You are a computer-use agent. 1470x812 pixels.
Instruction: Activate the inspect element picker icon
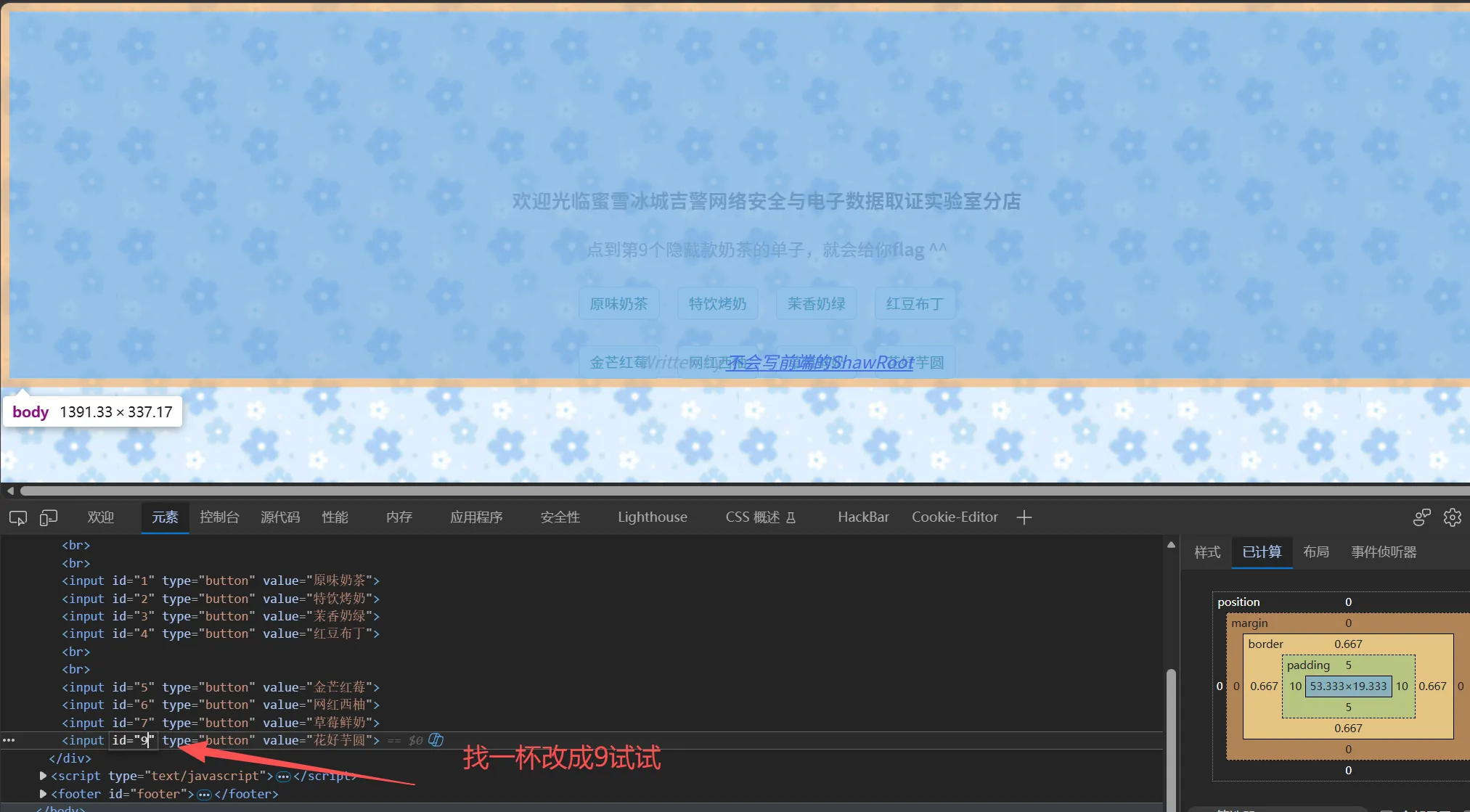18,517
